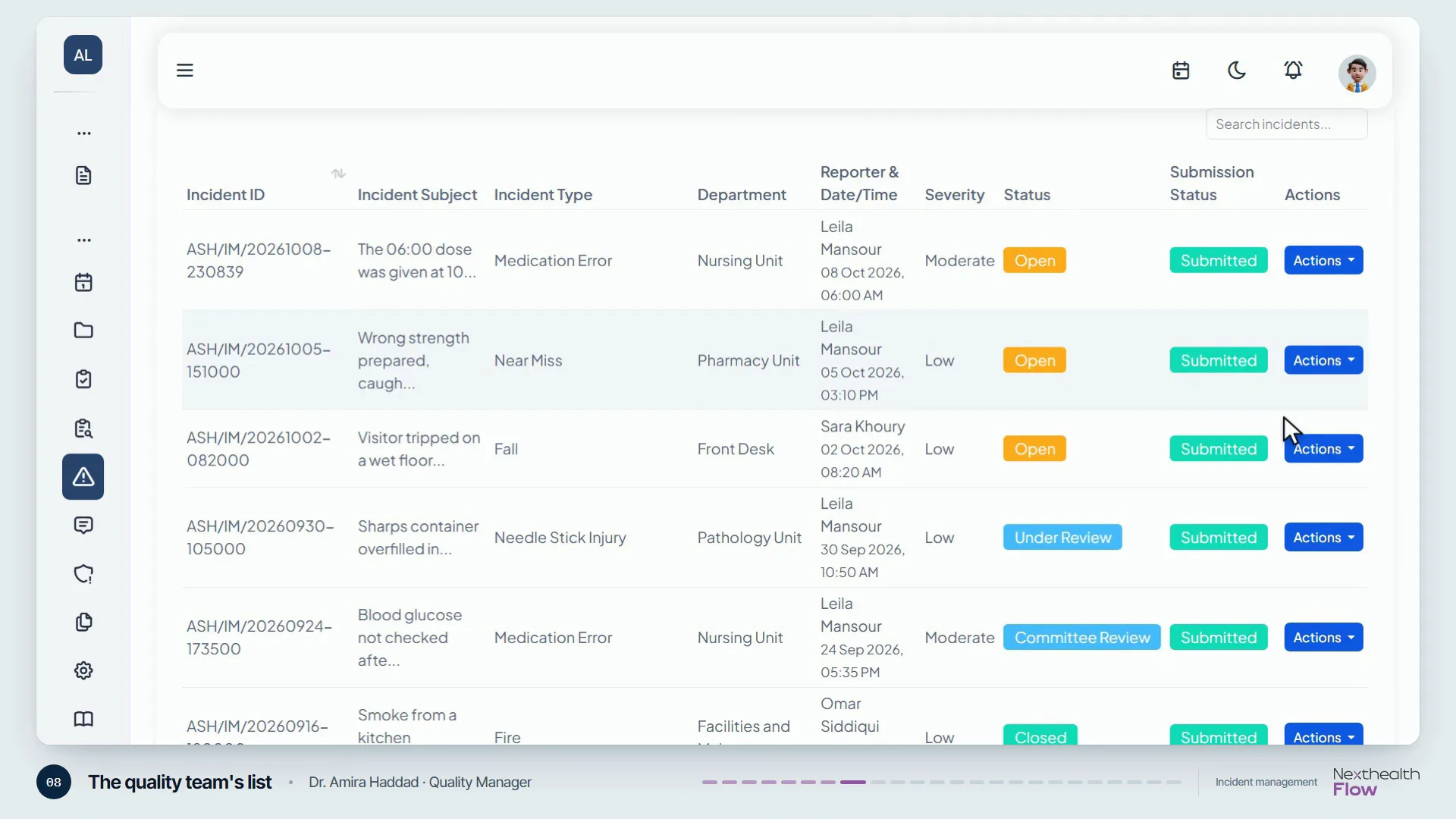Click Committee Review status badge
This screenshot has height=819, width=1456.
(1082, 638)
